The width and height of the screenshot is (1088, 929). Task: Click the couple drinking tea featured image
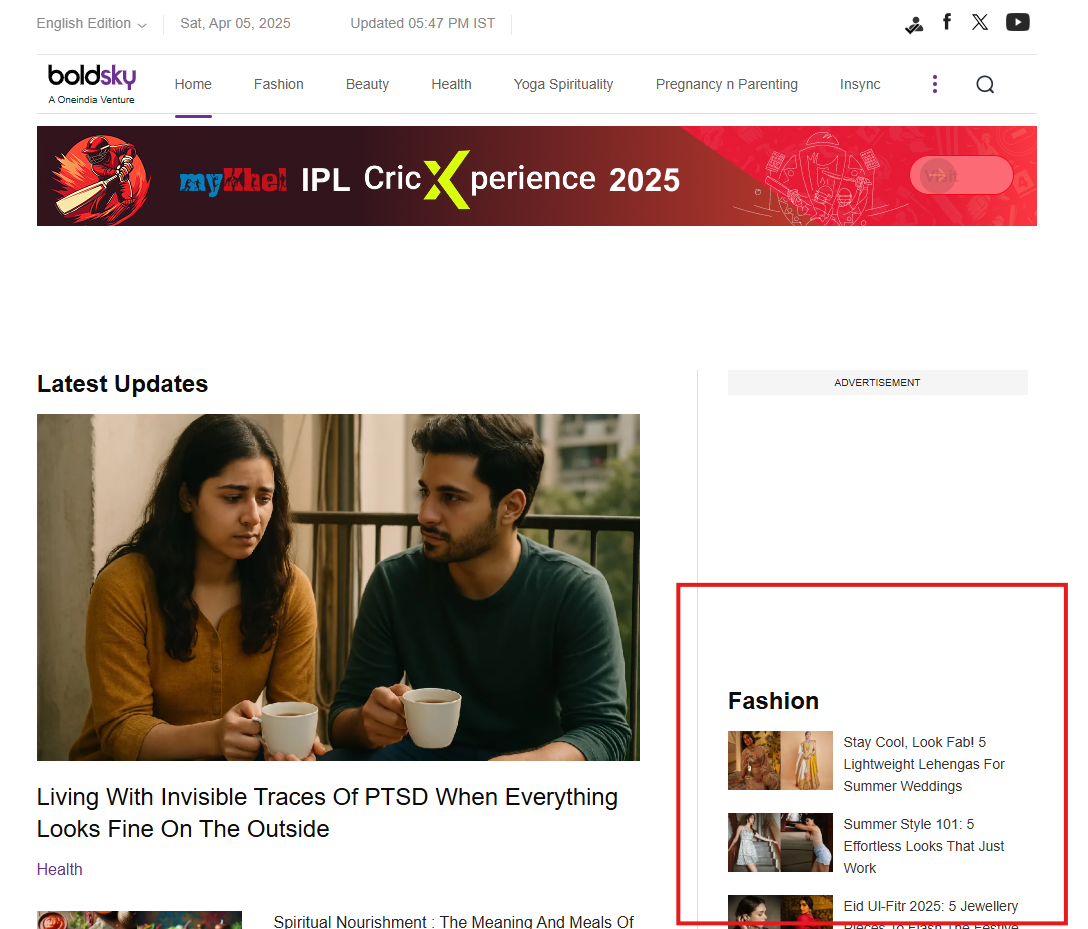338,587
